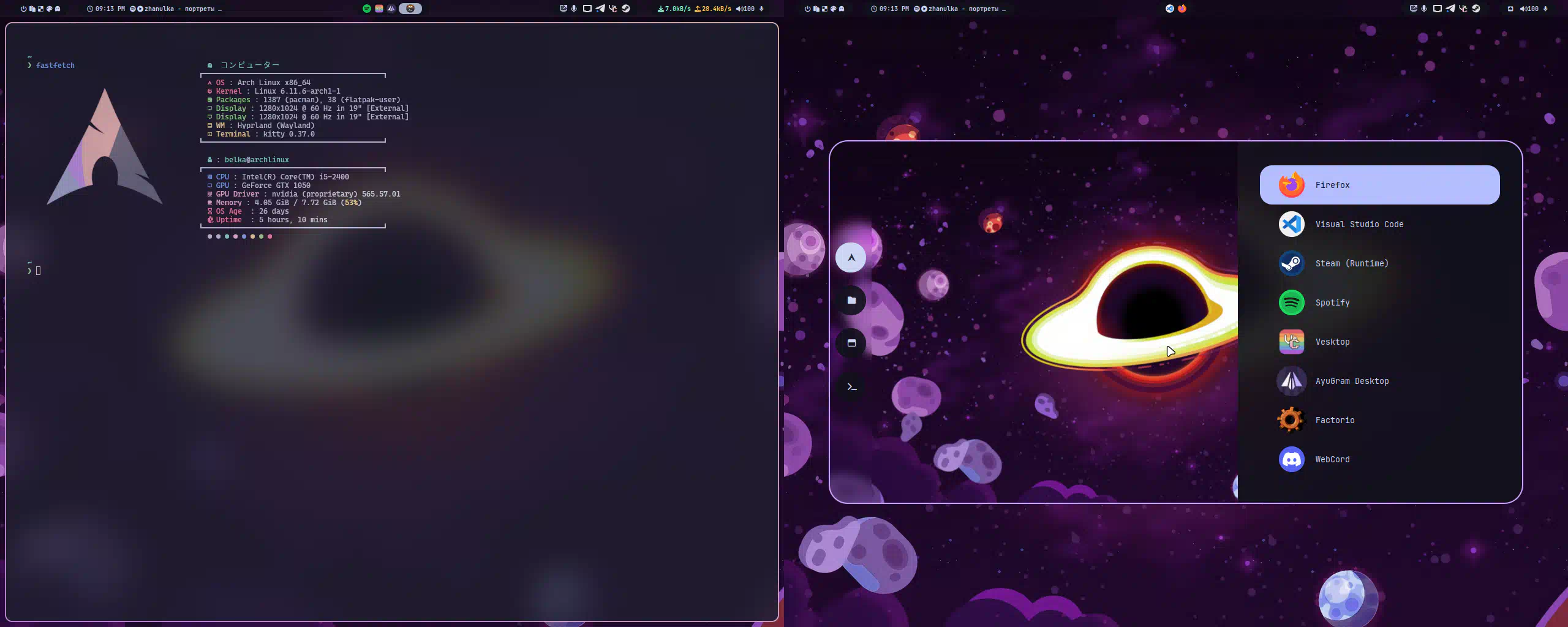Click the OS Age : 26 days line

point(248,211)
